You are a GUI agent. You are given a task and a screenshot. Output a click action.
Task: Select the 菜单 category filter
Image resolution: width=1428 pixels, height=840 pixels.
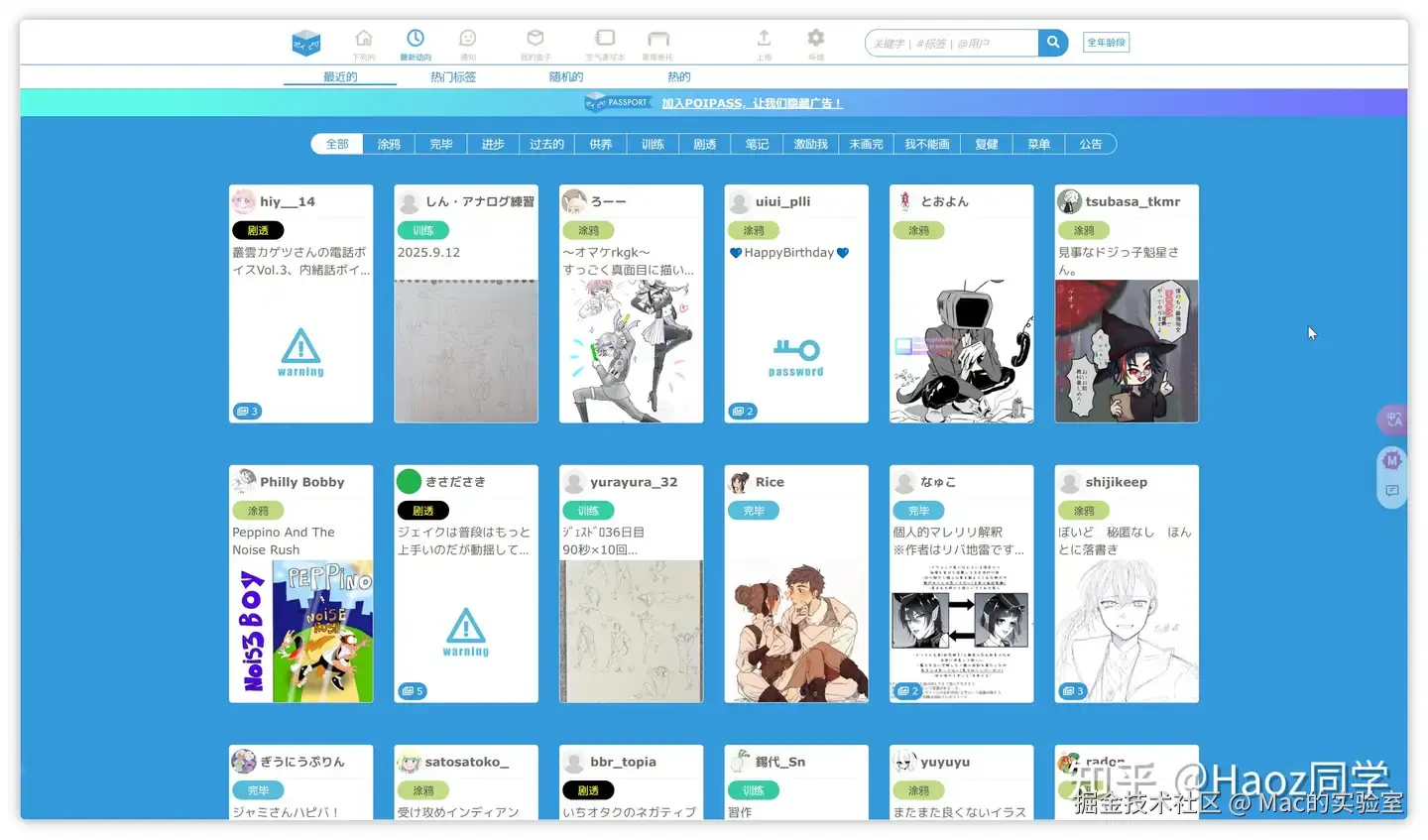coord(1038,144)
